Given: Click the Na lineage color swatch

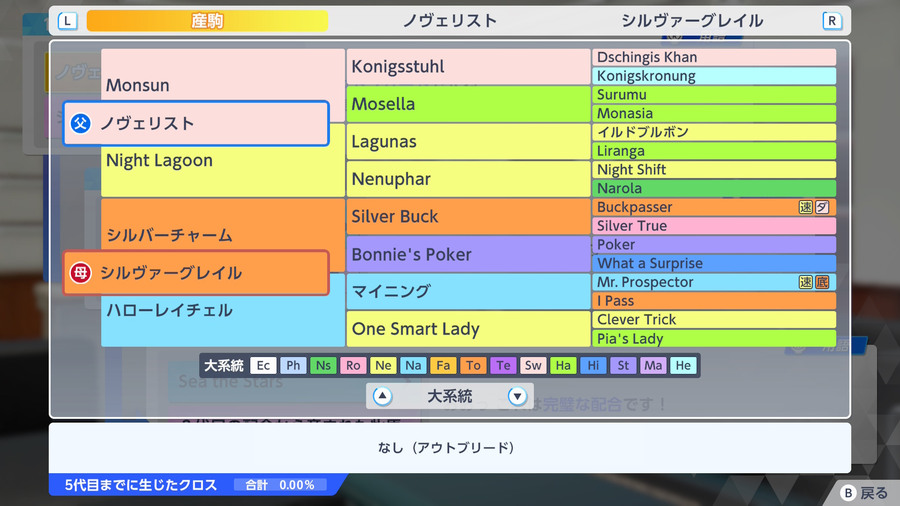Looking at the screenshot, I should point(413,365).
